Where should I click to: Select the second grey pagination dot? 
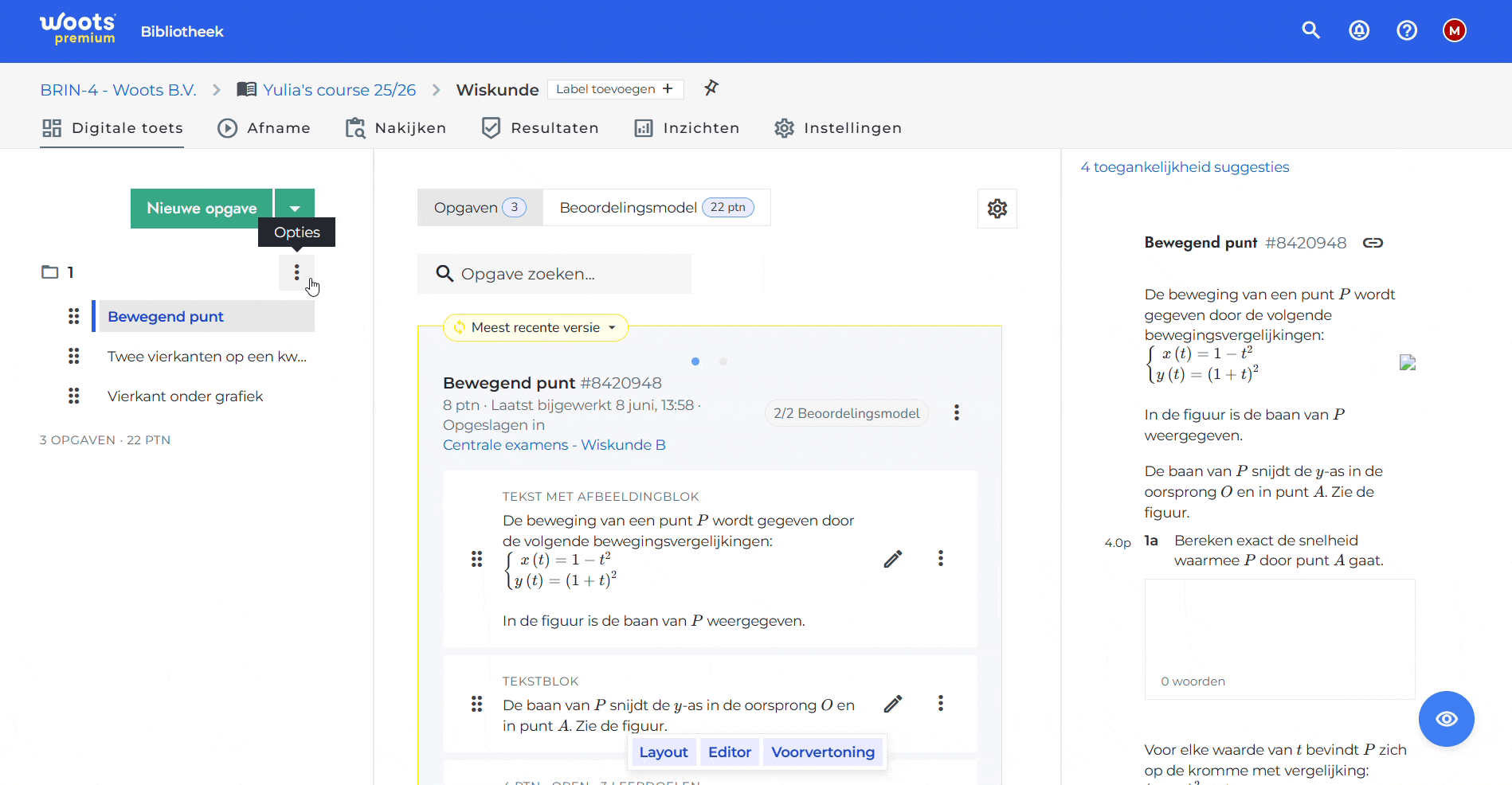tap(723, 361)
